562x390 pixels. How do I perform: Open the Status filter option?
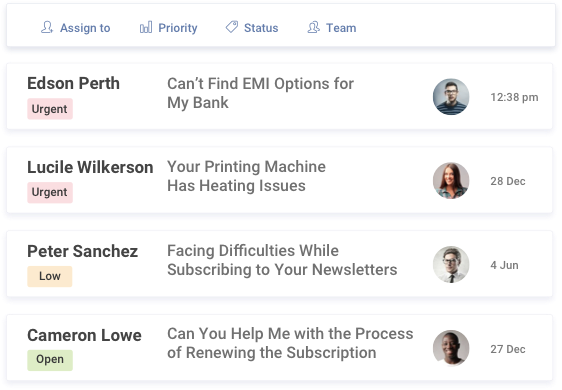click(x=252, y=28)
